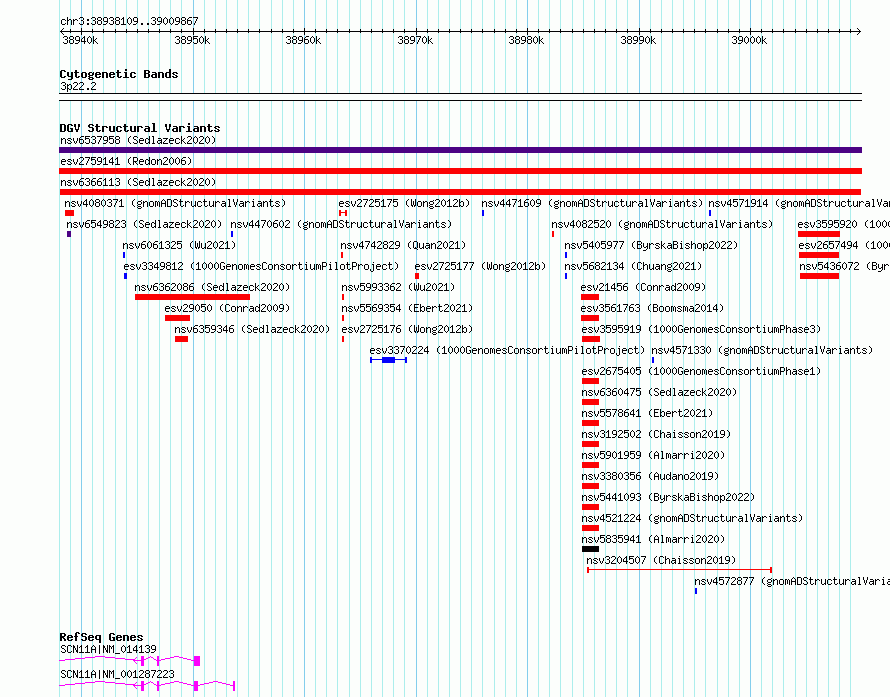Open the nsv6359346 (Sedlazeck2020) label

pyautogui.click(x=252, y=329)
